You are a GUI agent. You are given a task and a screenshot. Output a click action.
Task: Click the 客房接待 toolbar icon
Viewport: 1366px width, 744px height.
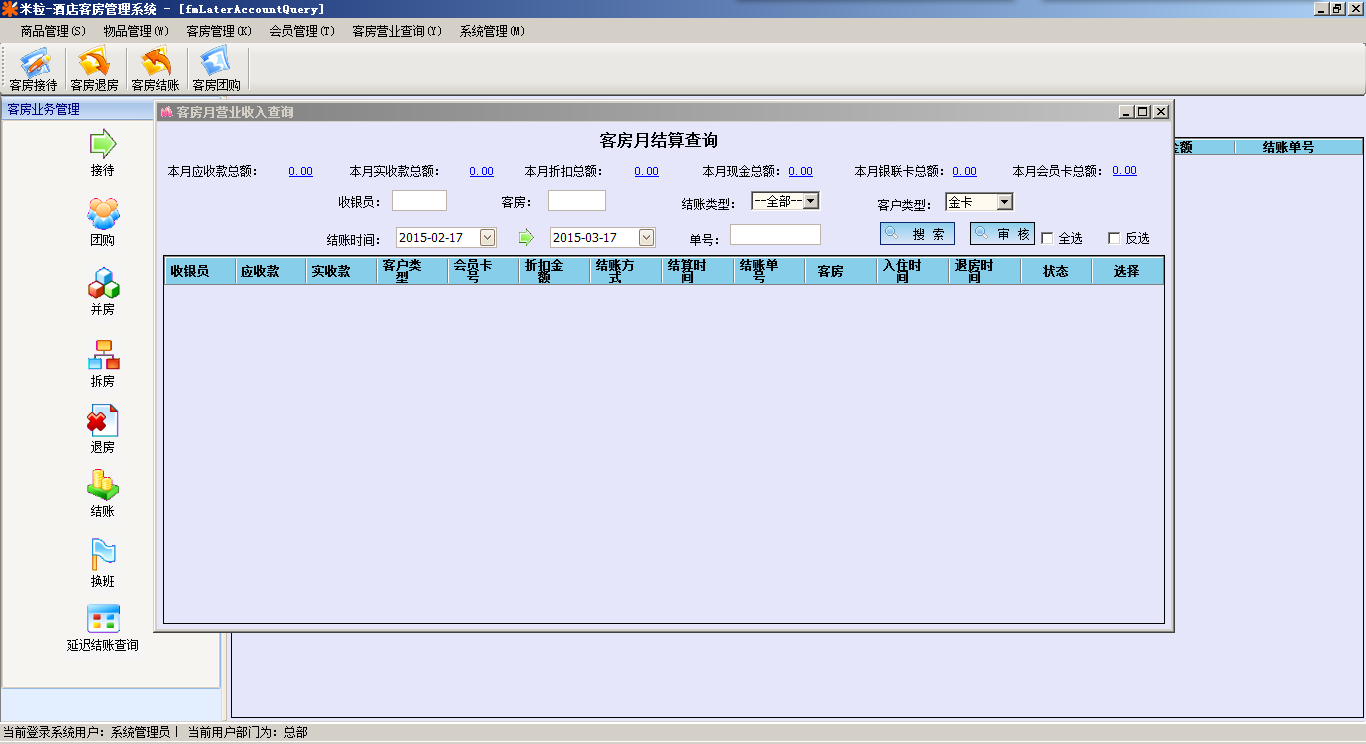pyautogui.click(x=33, y=70)
